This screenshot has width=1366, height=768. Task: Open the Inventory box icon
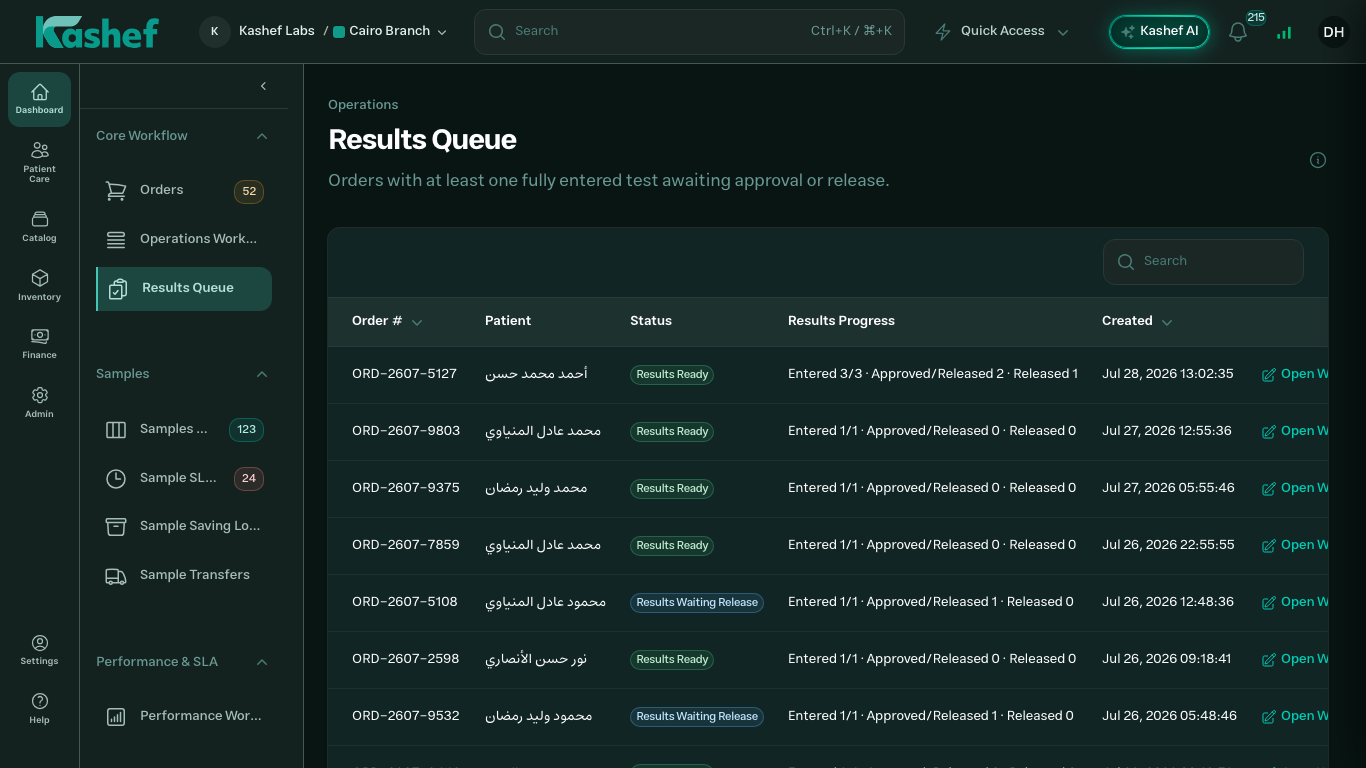click(39, 285)
